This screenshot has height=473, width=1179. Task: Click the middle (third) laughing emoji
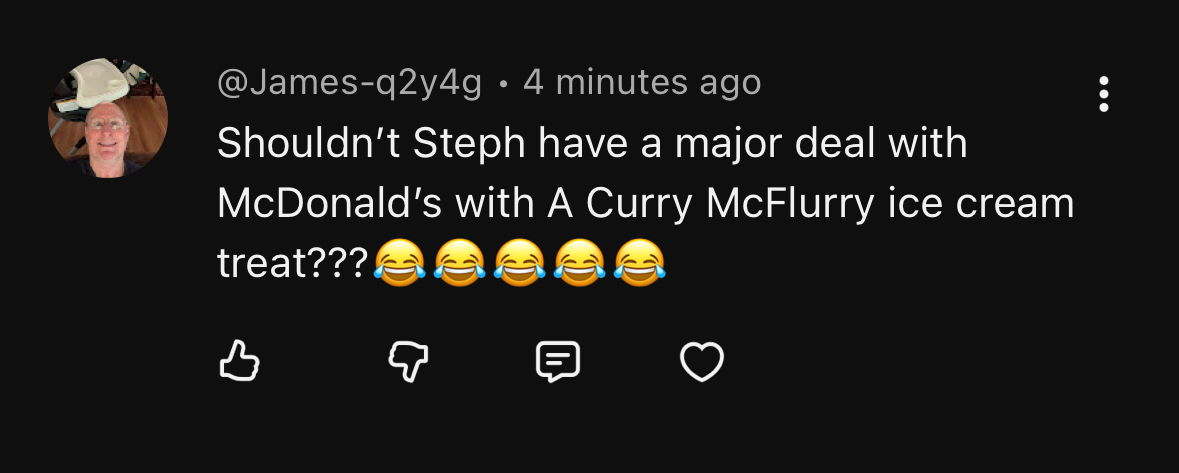[520, 264]
